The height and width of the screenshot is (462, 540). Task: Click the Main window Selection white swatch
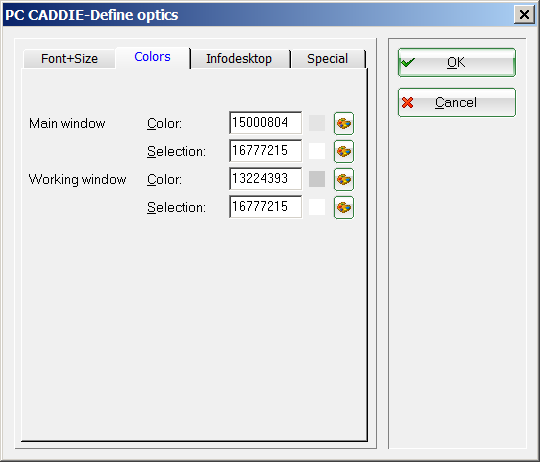click(x=317, y=151)
